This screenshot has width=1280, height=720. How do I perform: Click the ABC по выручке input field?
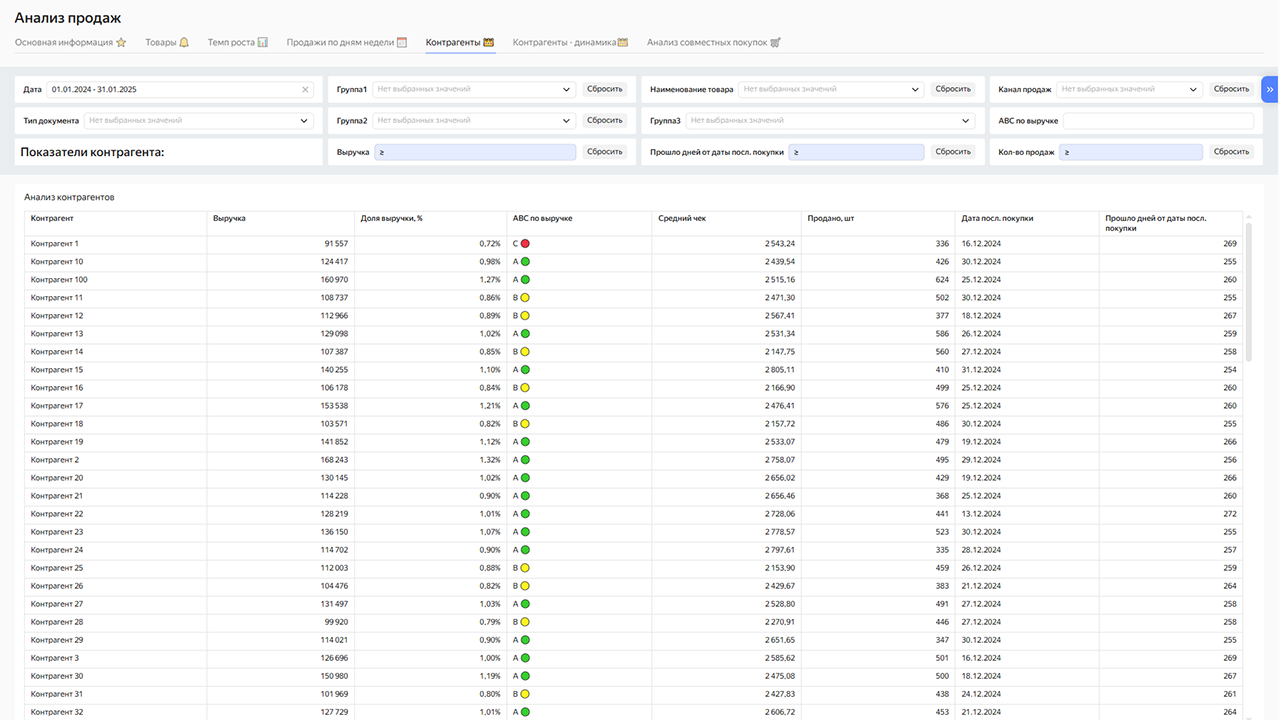pos(1157,121)
